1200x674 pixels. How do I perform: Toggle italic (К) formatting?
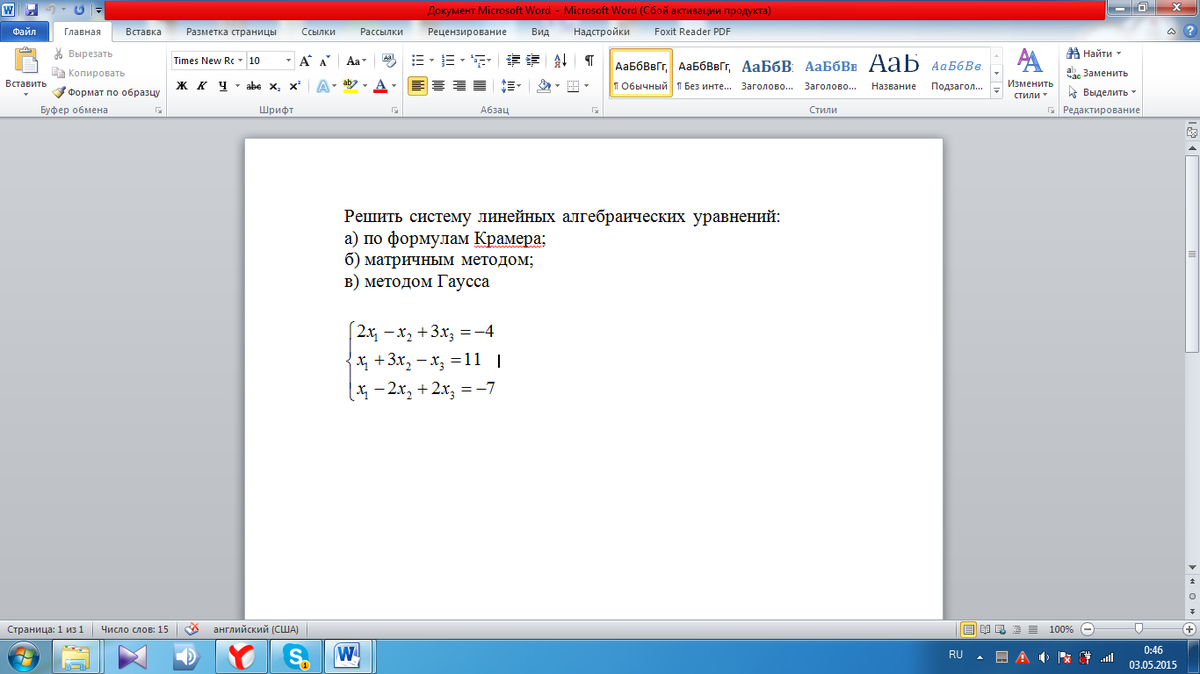202,86
